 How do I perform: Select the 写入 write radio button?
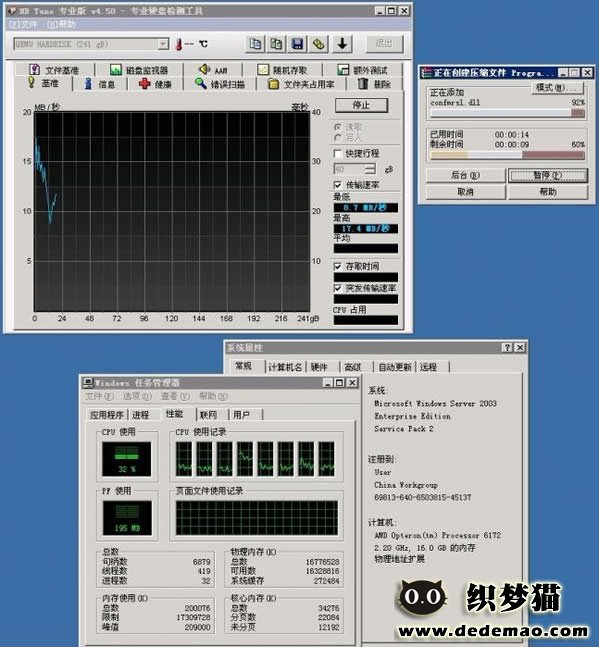(338, 137)
